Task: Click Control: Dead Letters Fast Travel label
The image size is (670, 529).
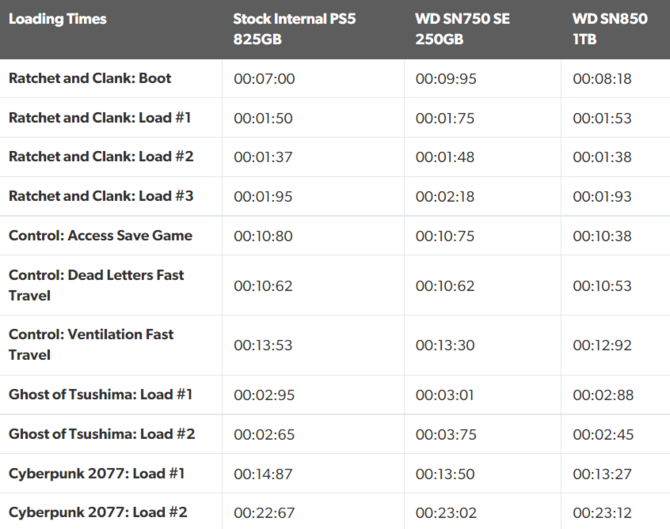Action: pos(96,285)
